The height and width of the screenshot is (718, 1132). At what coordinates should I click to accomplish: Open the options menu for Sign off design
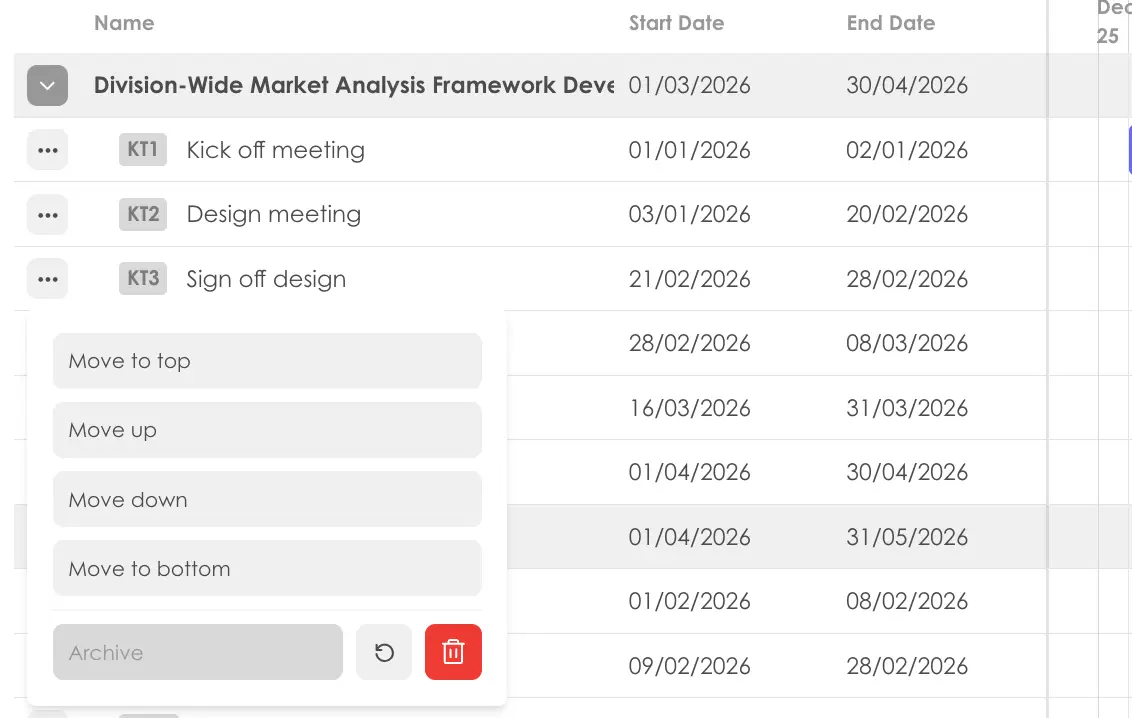point(47,278)
